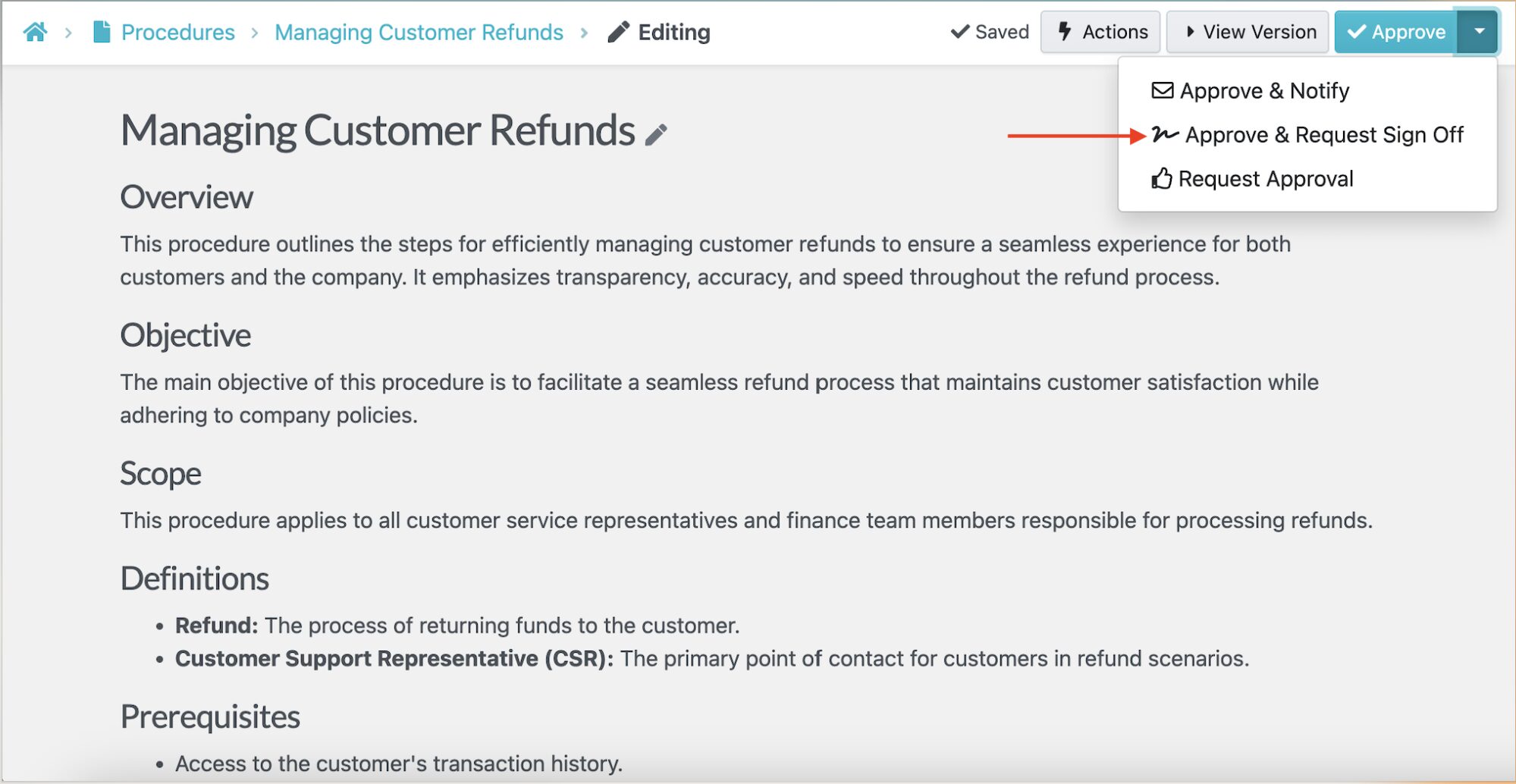Select Approve & Notify menu option

tap(1264, 91)
